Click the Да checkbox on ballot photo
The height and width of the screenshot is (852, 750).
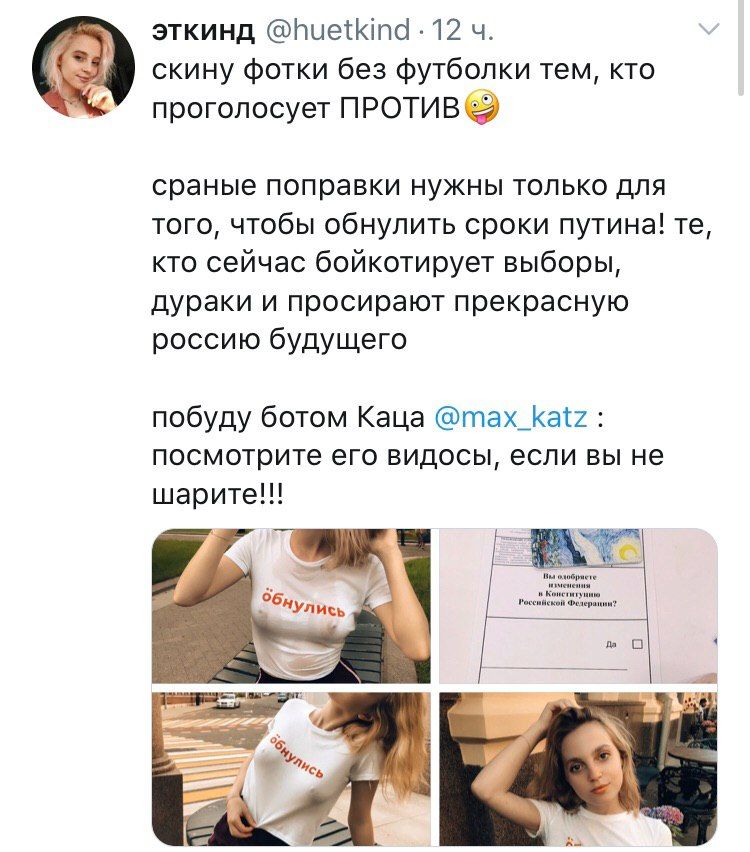coord(638,644)
